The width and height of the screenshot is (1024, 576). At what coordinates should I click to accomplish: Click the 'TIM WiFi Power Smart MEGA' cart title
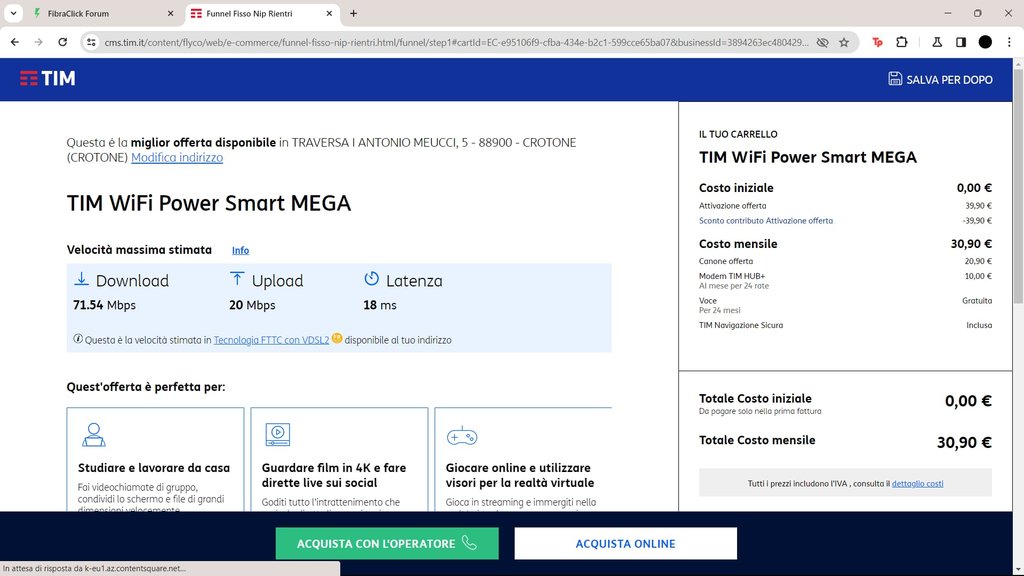tap(808, 157)
